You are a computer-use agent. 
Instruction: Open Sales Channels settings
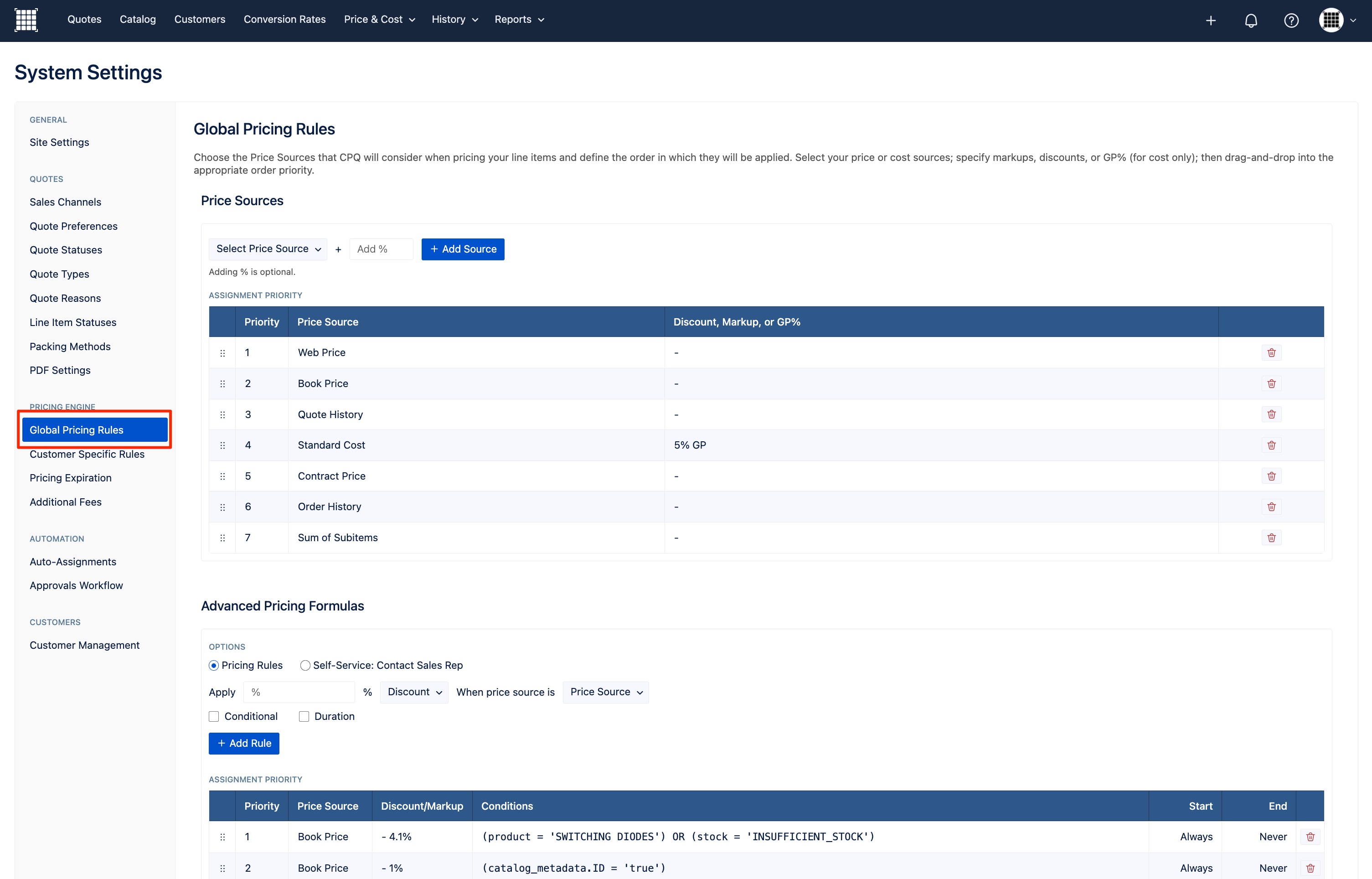[66, 202]
